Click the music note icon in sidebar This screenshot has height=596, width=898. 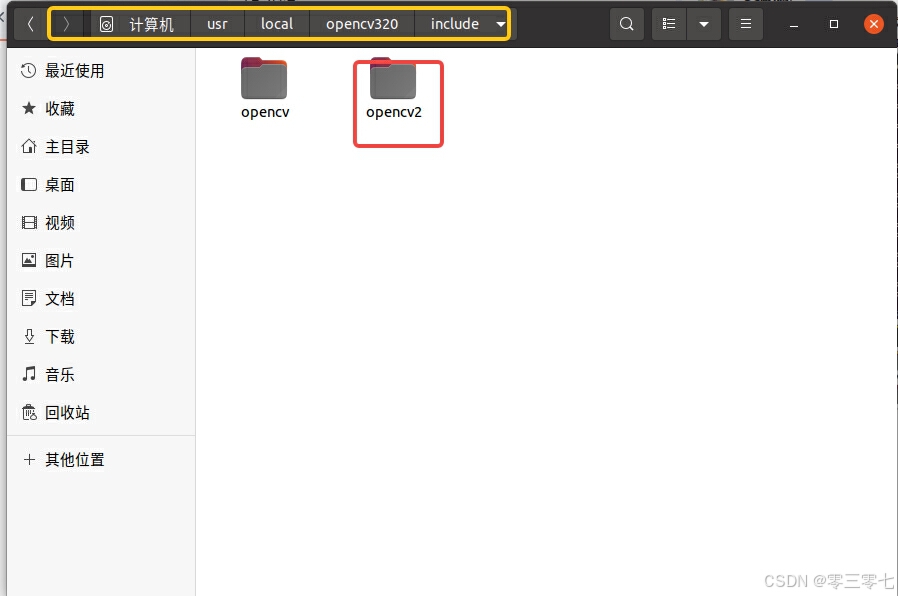tap(29, 374)
